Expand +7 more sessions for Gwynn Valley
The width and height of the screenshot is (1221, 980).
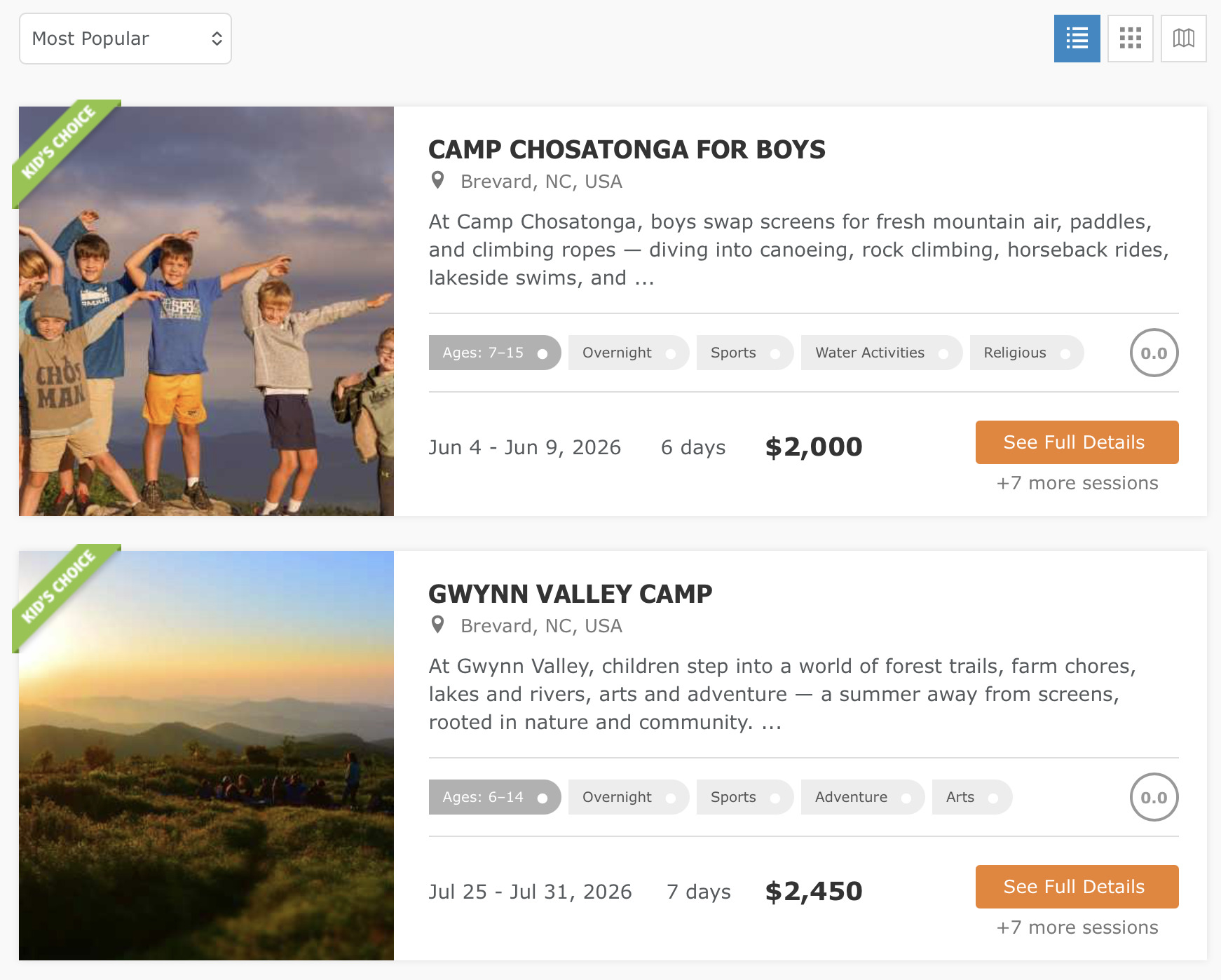point(1077,927)
